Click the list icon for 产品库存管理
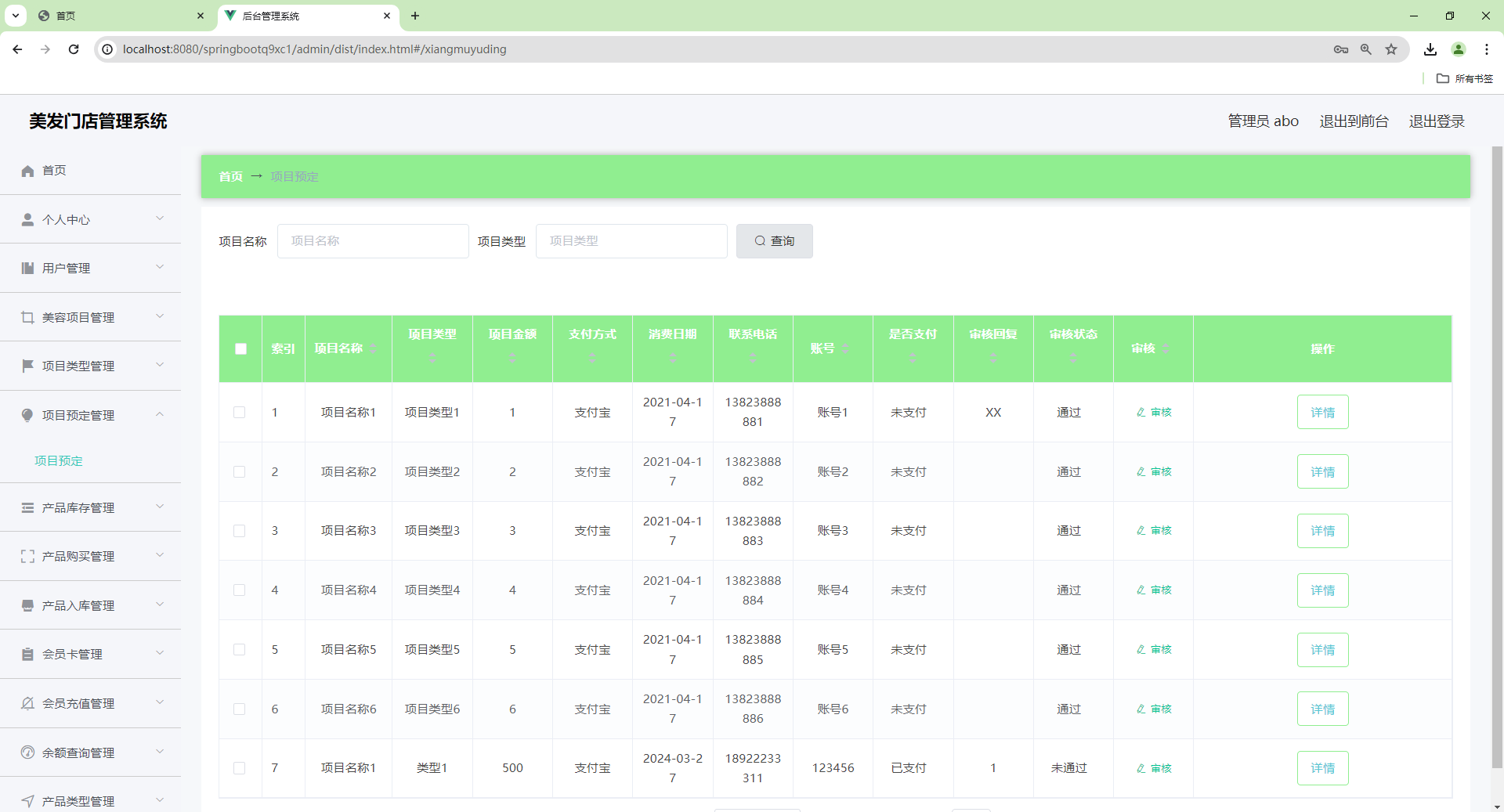Image resolution: width=1504 pixels, height=812 pixels. click(27, 507)
